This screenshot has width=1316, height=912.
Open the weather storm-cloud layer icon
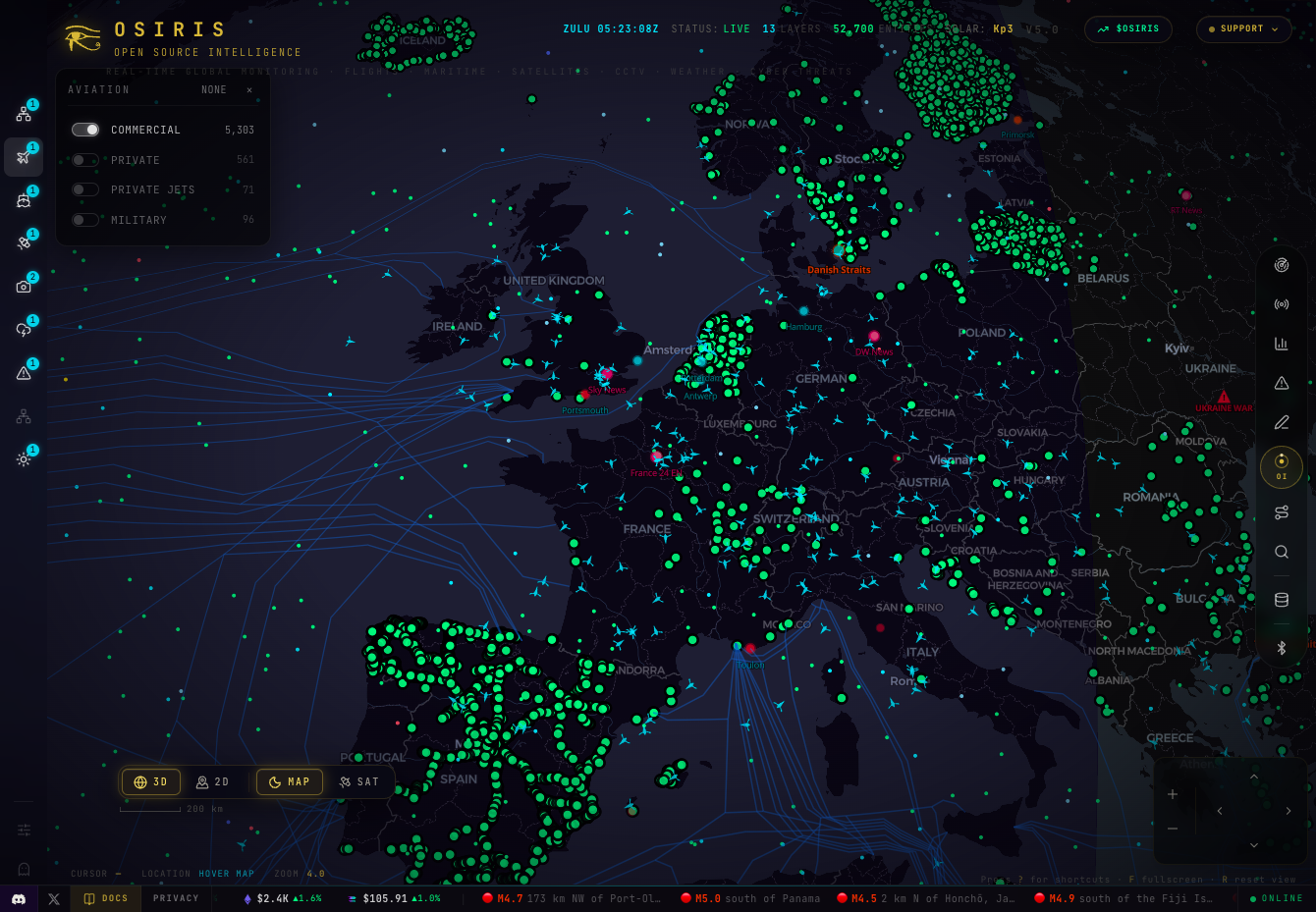(x=24, y=329)
